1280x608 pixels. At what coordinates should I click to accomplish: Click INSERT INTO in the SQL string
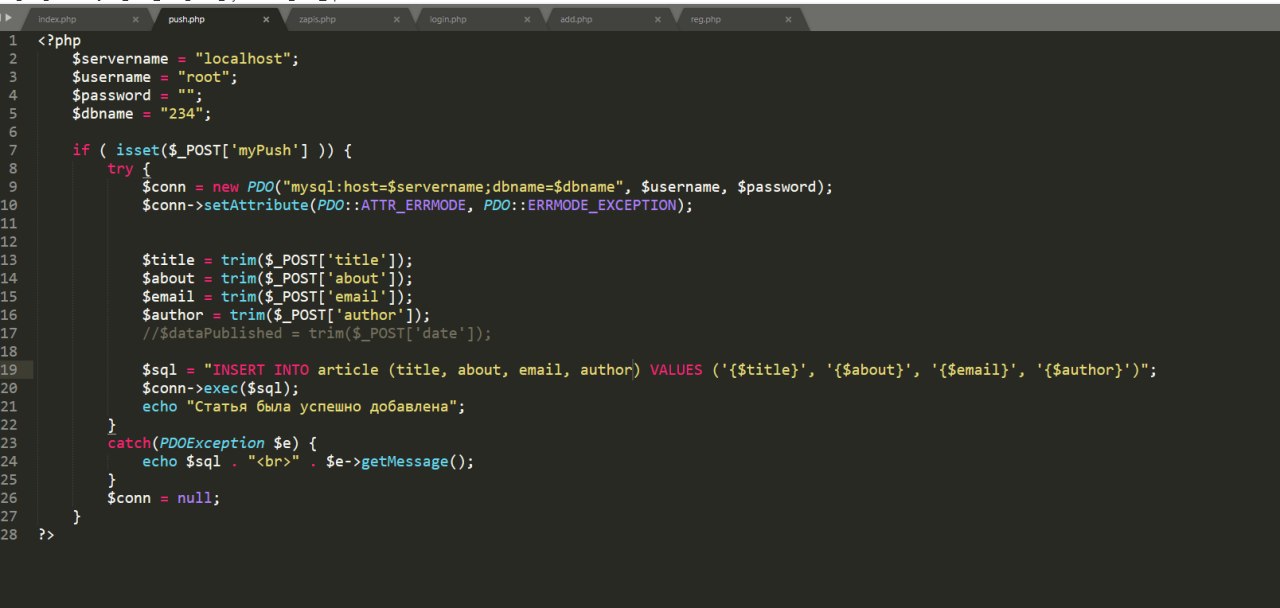tap(260, 370)
